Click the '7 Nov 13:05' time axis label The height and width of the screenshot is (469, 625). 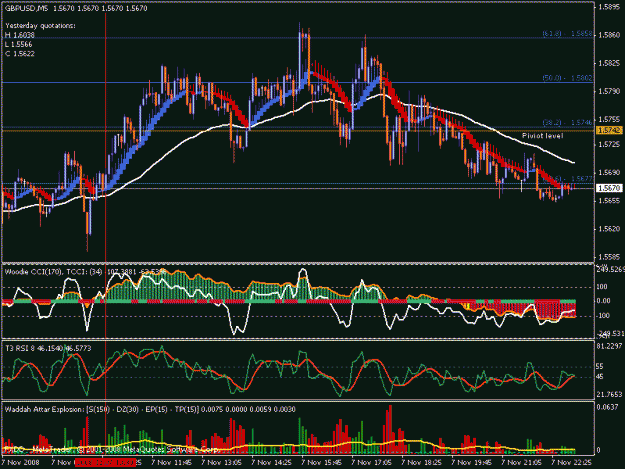pyautogui.click(x=222, y=462)
